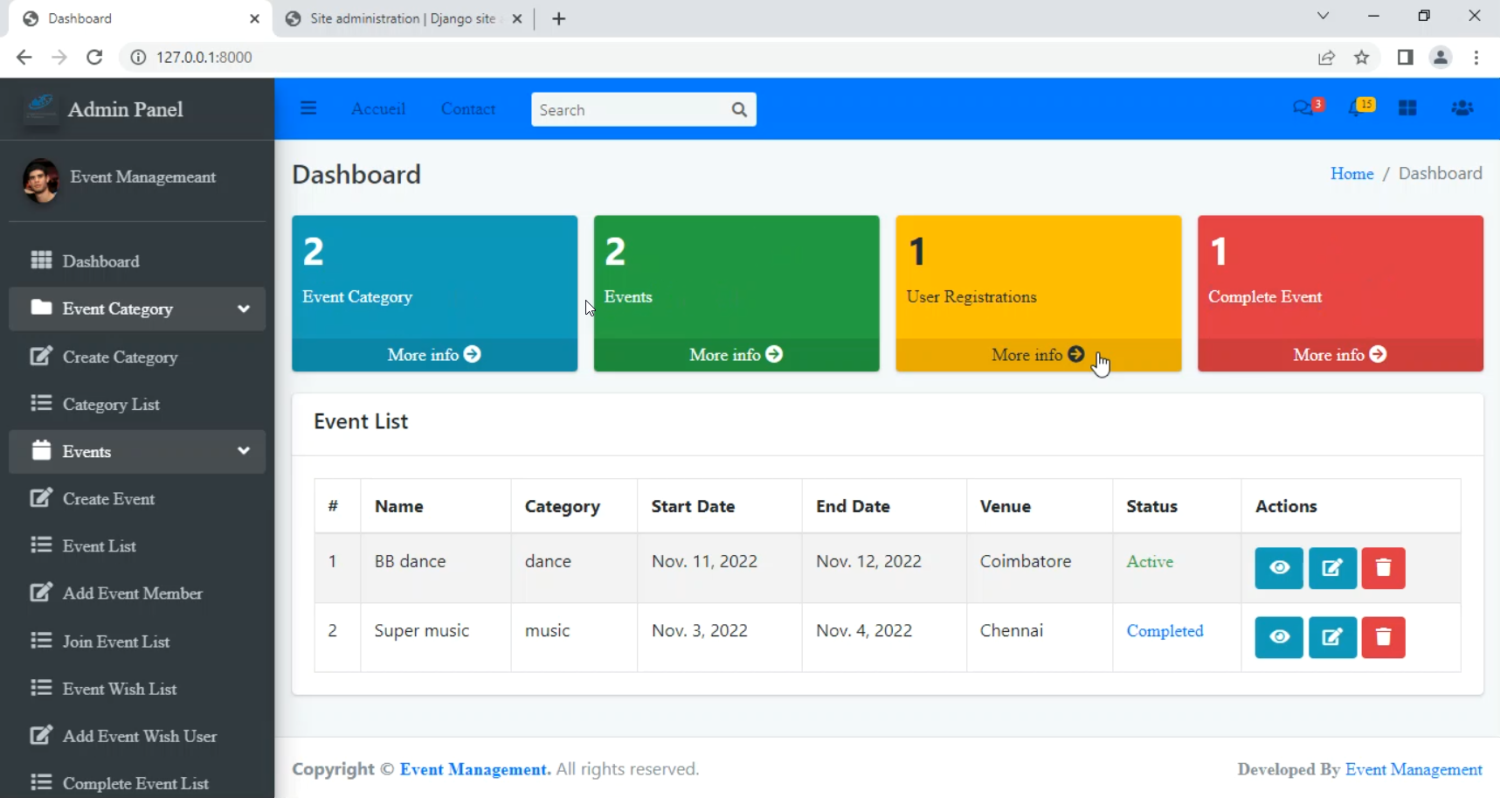This screenshot has width=1500, height=798.
Task: Delete the Super music event
Action: [x=1383, y=637]
